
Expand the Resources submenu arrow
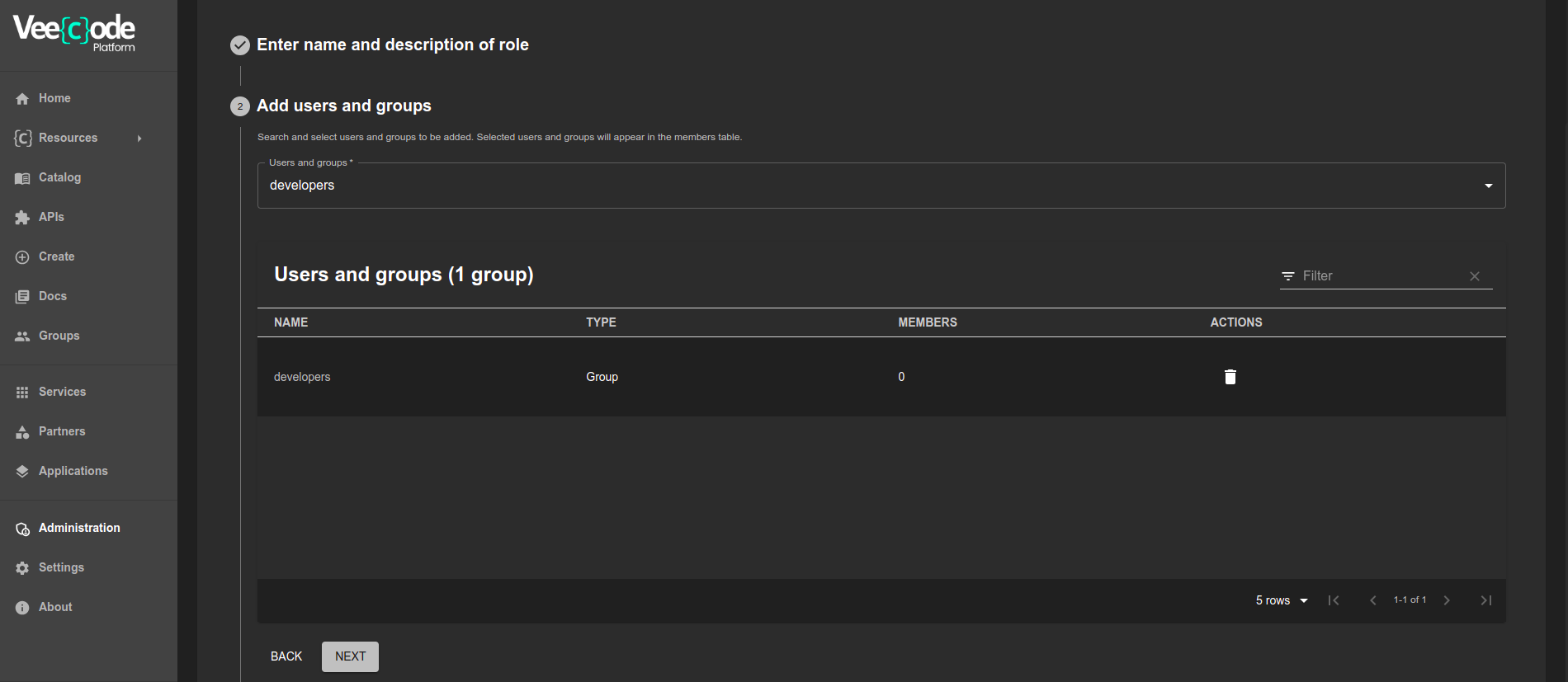139,139
